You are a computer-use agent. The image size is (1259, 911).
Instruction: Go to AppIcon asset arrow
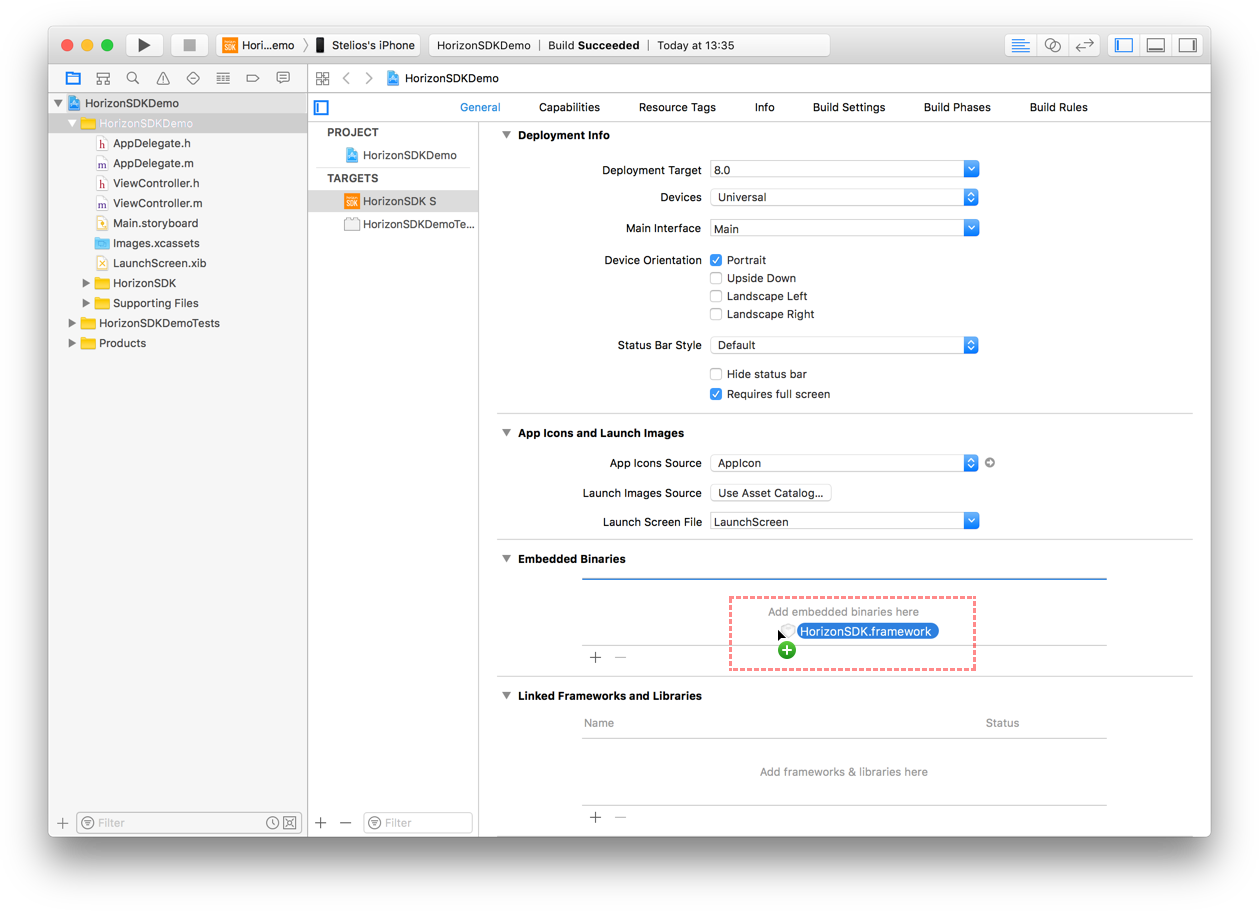(990, 463)
